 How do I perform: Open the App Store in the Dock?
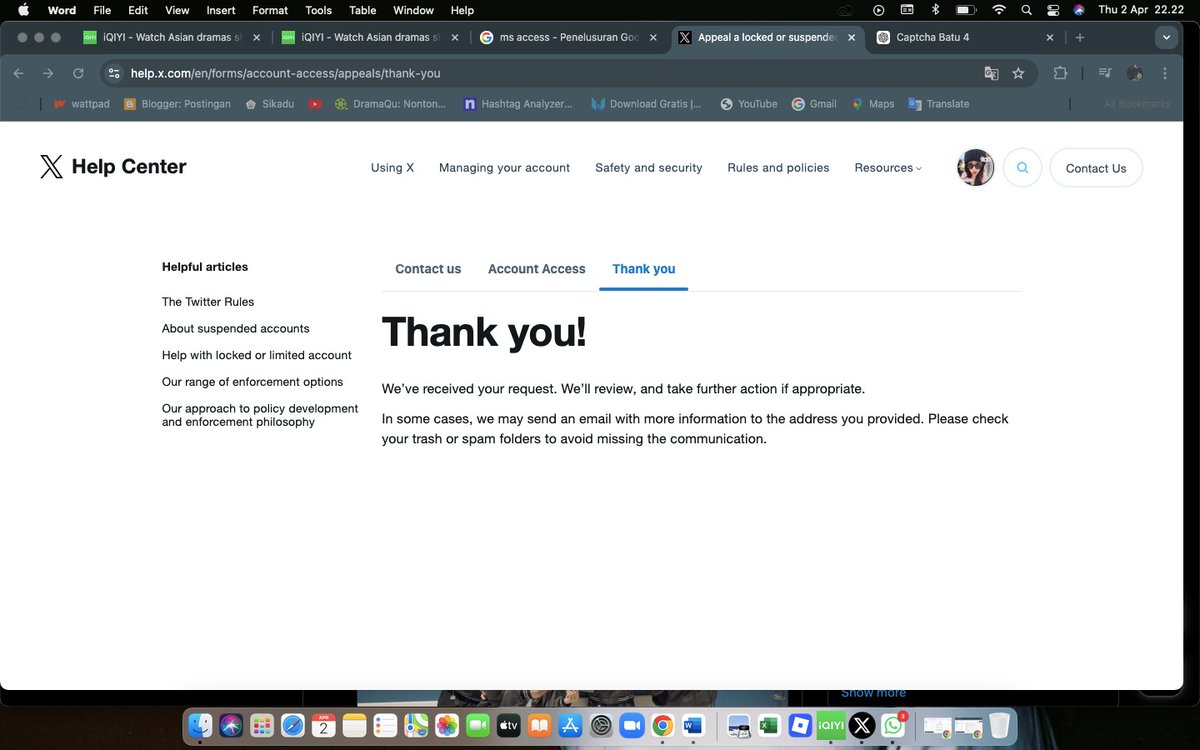click(570, 725)
